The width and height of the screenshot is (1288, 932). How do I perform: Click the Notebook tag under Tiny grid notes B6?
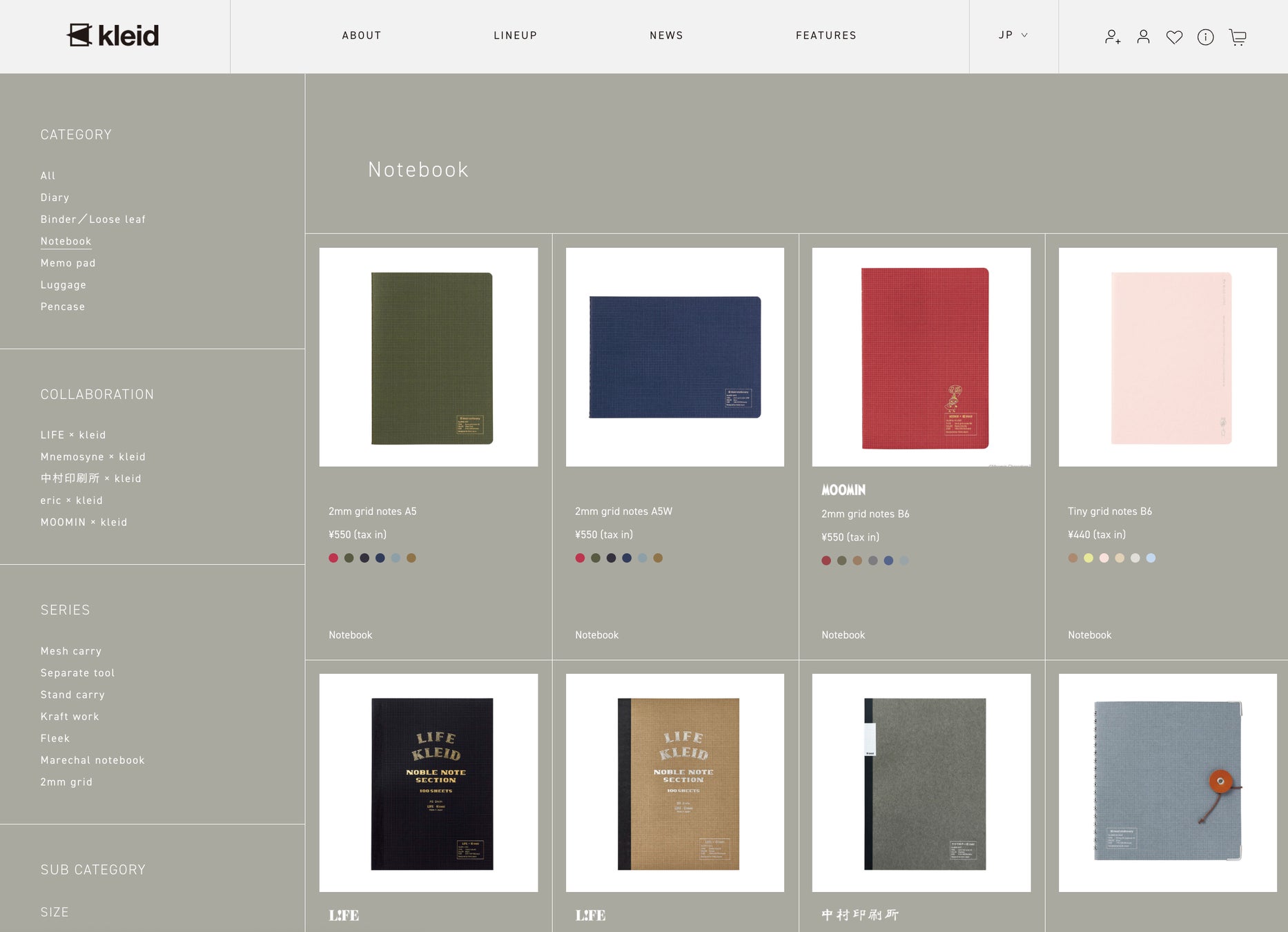1090,635
